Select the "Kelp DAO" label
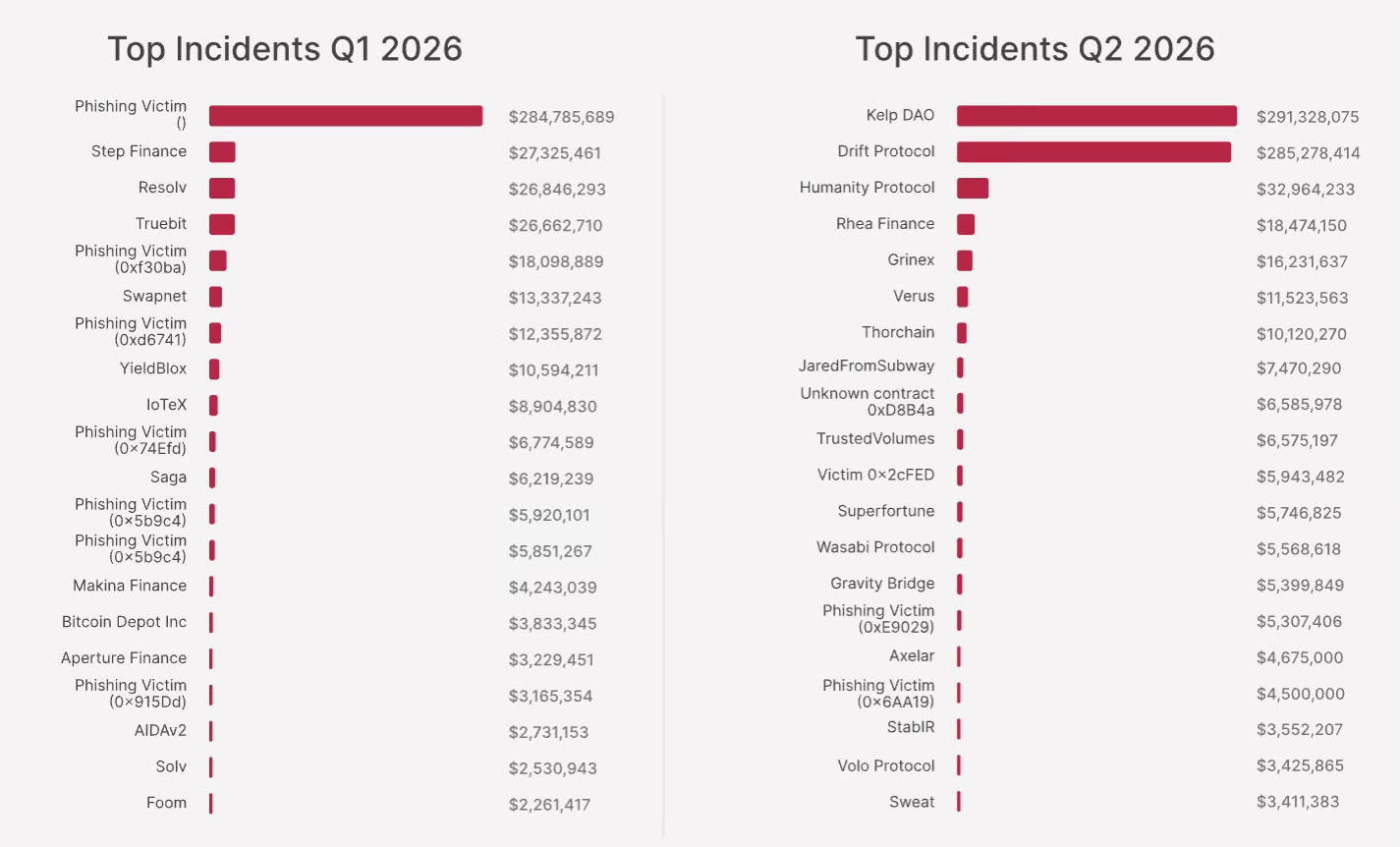The width and height of the screenshot is (1400, 847). (900, 115)
